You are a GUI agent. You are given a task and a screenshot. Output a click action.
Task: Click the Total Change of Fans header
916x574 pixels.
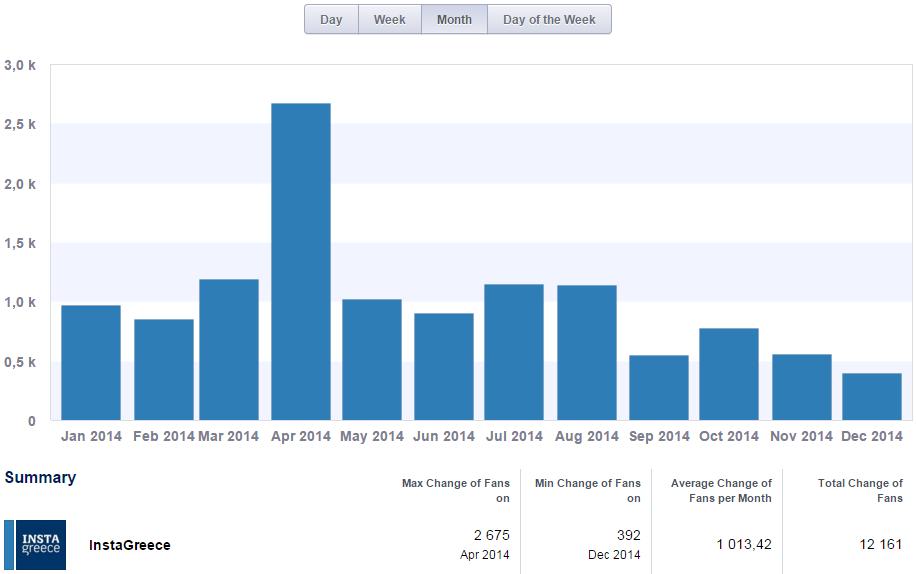click(860, 490)
